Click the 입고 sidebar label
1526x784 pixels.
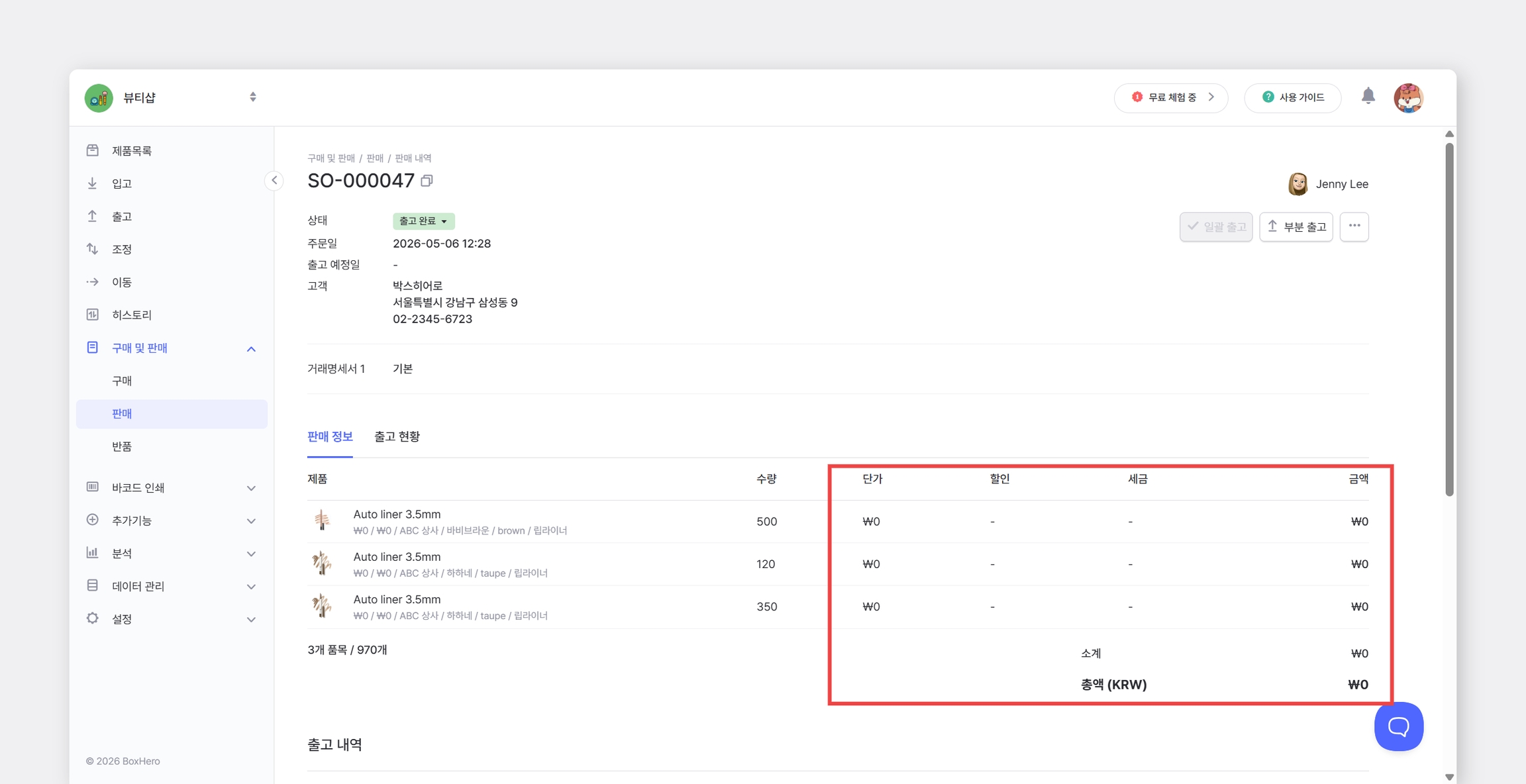coord(122,183)
